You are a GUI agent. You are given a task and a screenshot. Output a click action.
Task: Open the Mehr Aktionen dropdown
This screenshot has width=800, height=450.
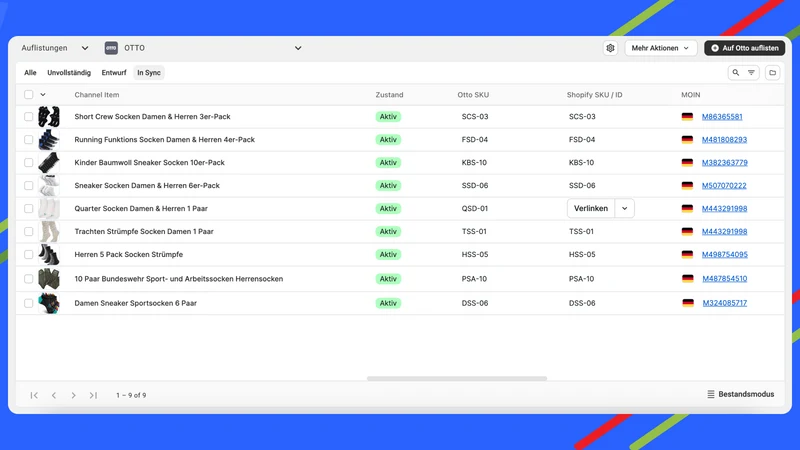[660, 48]
